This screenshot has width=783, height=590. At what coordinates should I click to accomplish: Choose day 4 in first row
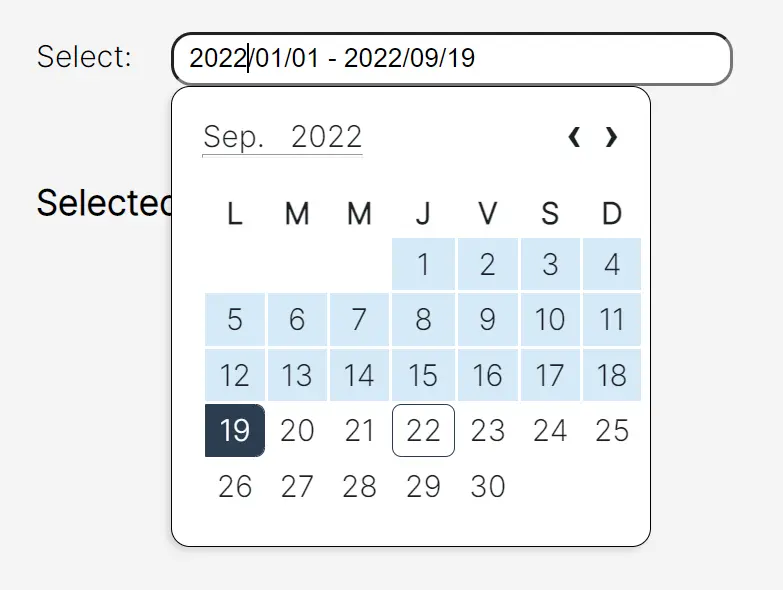pyautogui.click(x=612, y=264)
